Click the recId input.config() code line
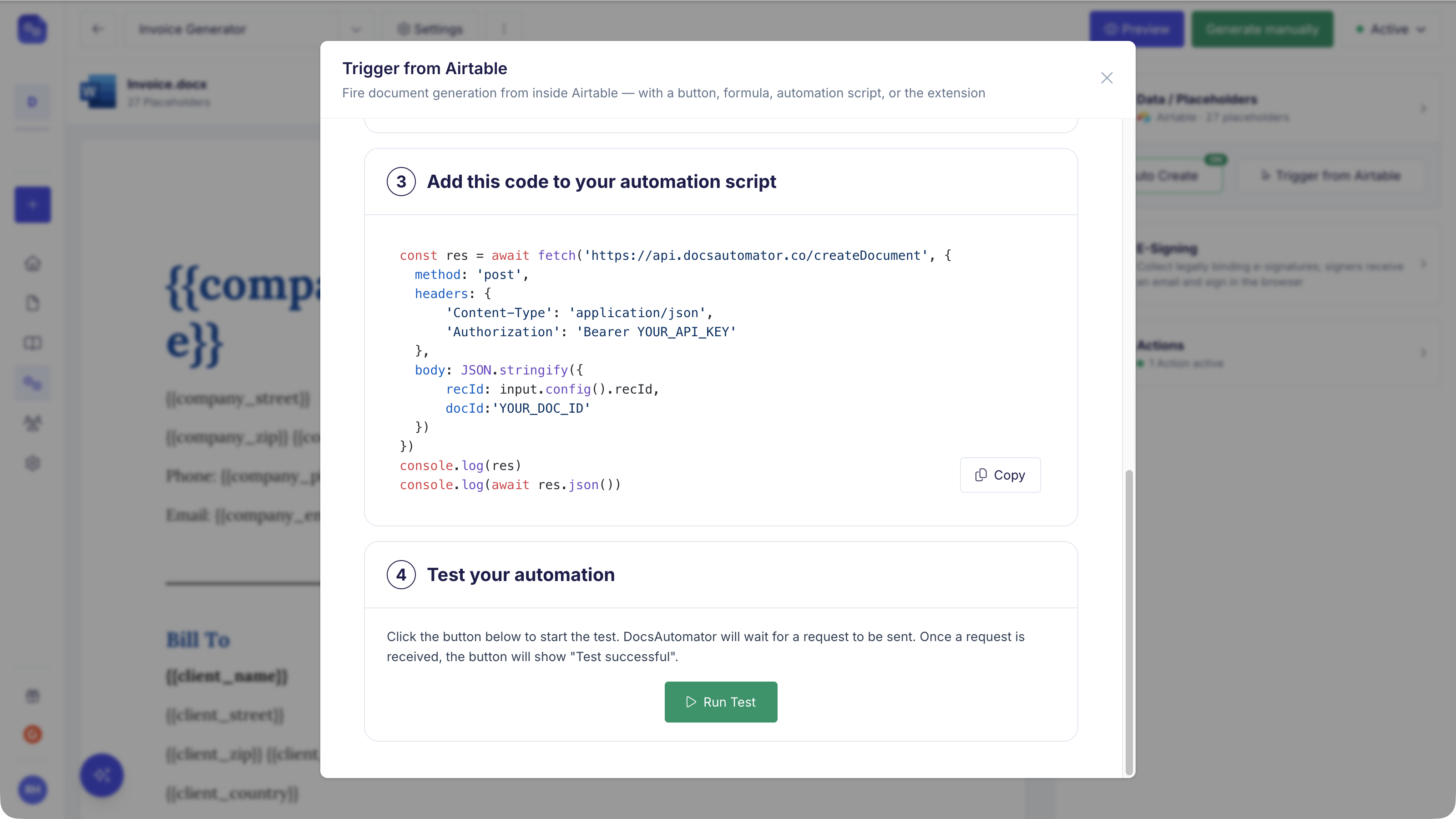The width and height of the screenshot is (1456, 819). 552,389
